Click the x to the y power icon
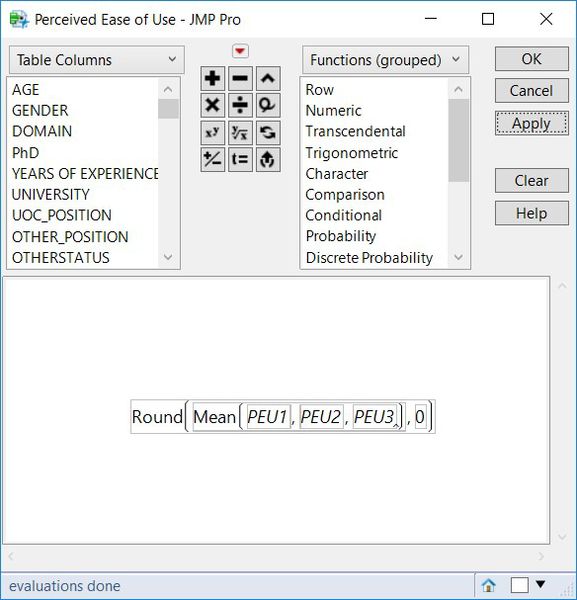Screen dimensions: 577x600 tap(212, 132)
